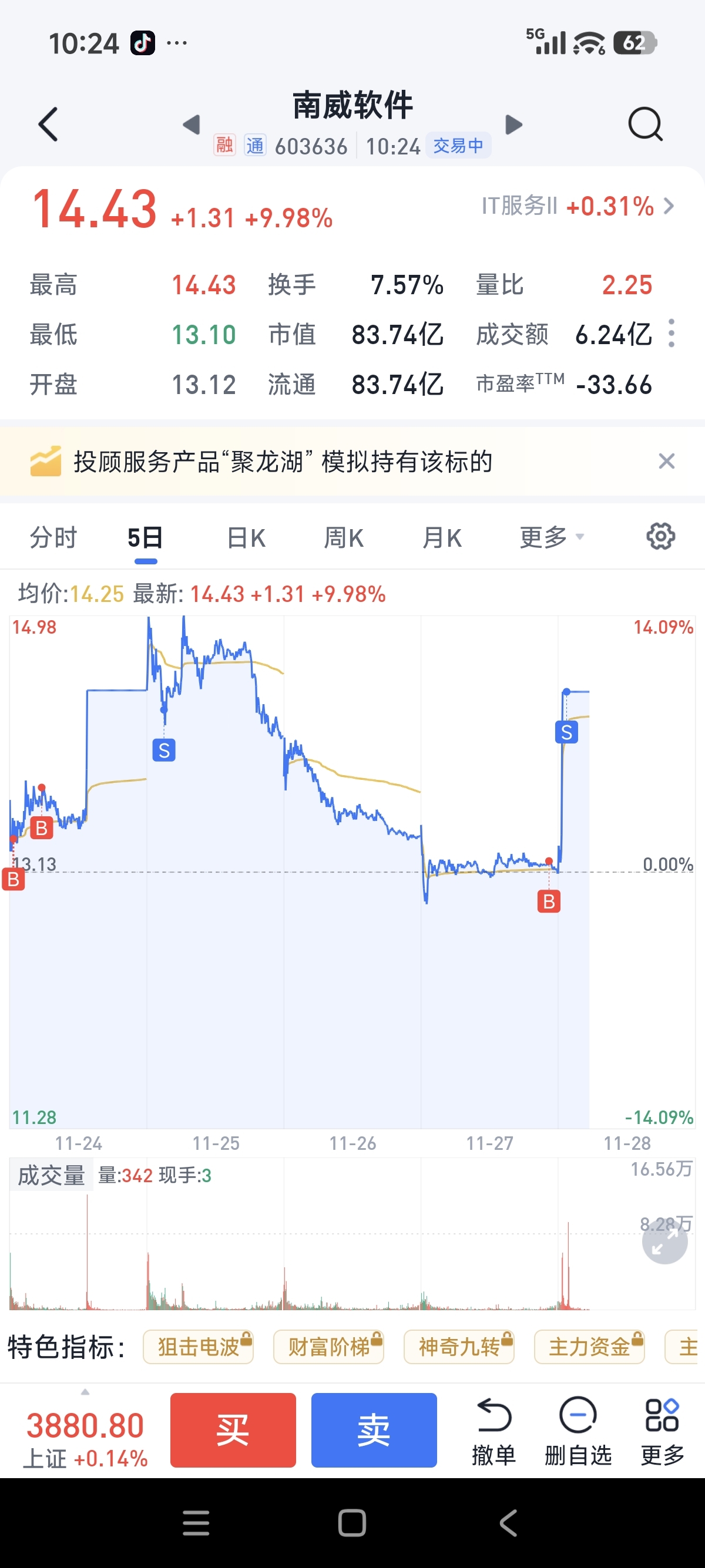Open the 更多 chart period dropdown
Screen dimensions: 705x1568
coord(551,537)
